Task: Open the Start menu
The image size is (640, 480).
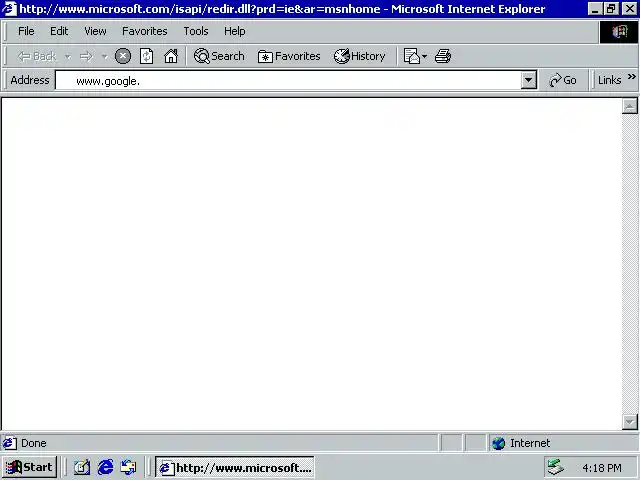Action: point(29,467)
